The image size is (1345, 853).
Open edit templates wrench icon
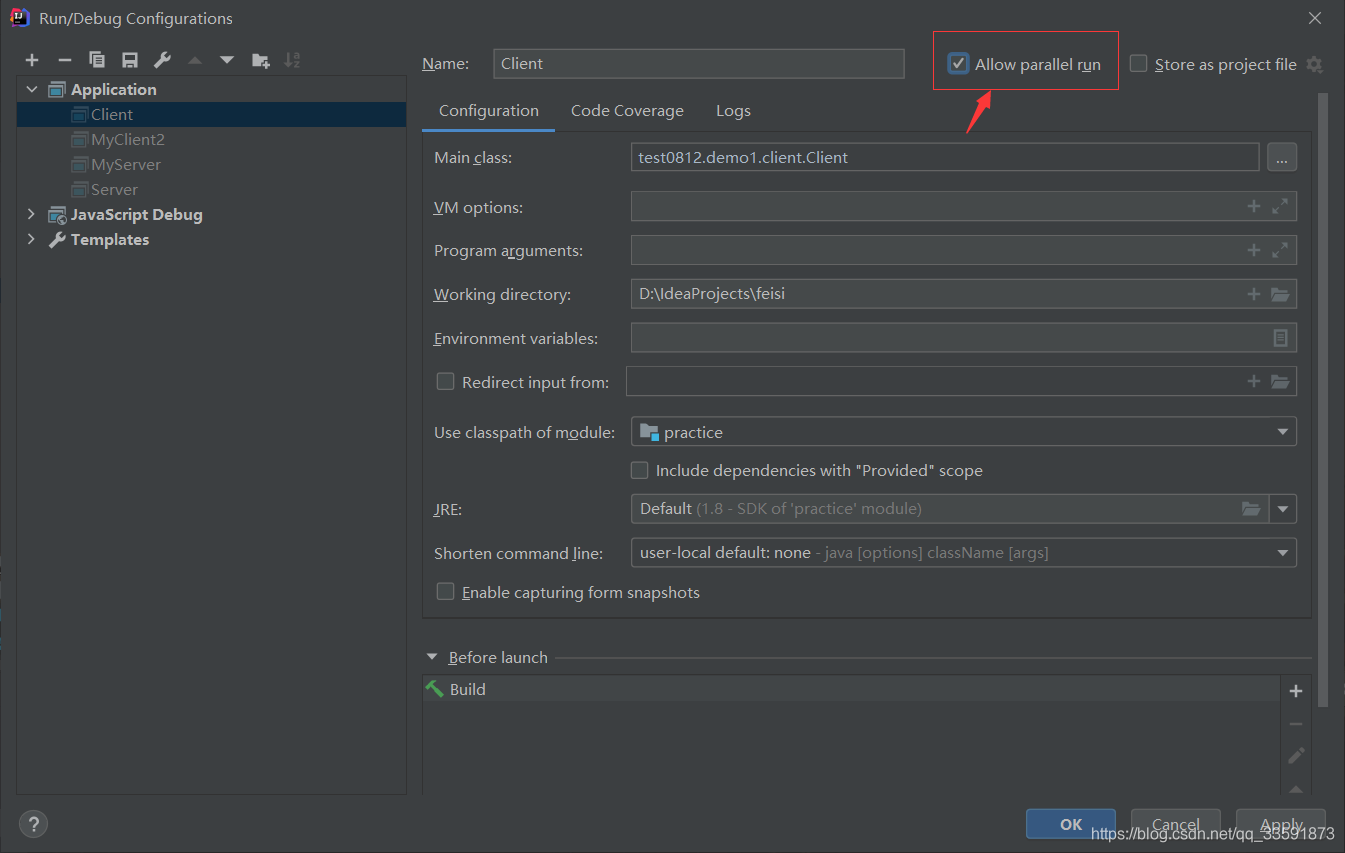[x=162, y=60]
